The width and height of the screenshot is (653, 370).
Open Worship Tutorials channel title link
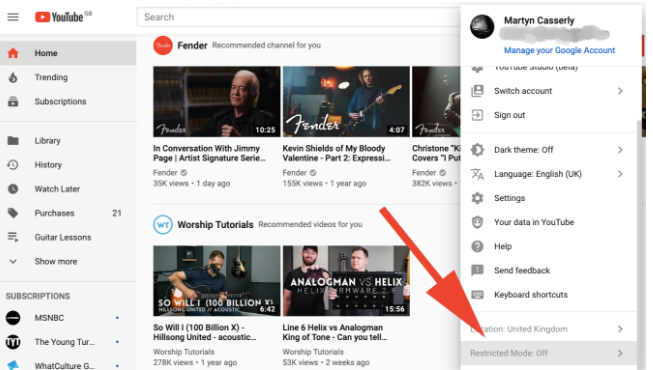[215, 225]
